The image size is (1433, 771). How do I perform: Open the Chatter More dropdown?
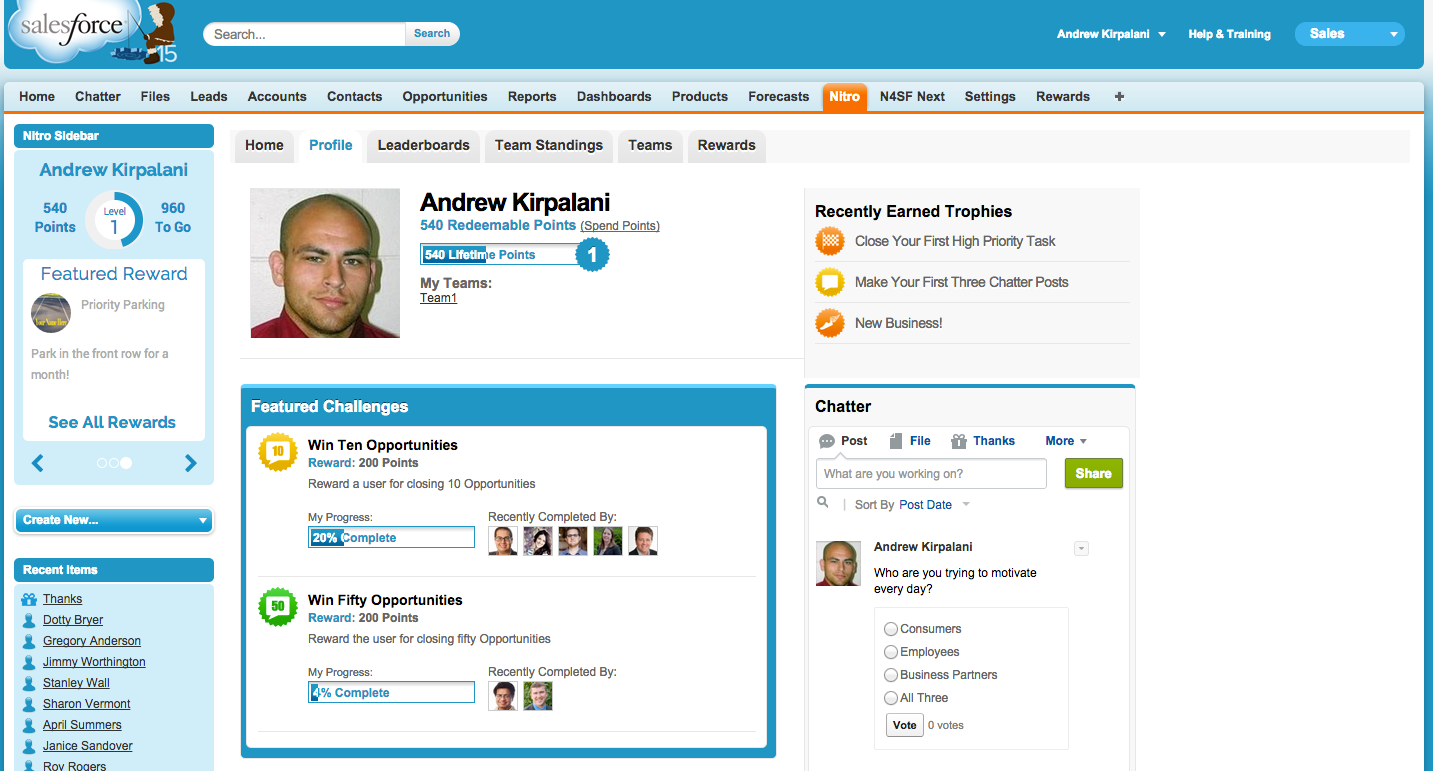(1066, 441)
